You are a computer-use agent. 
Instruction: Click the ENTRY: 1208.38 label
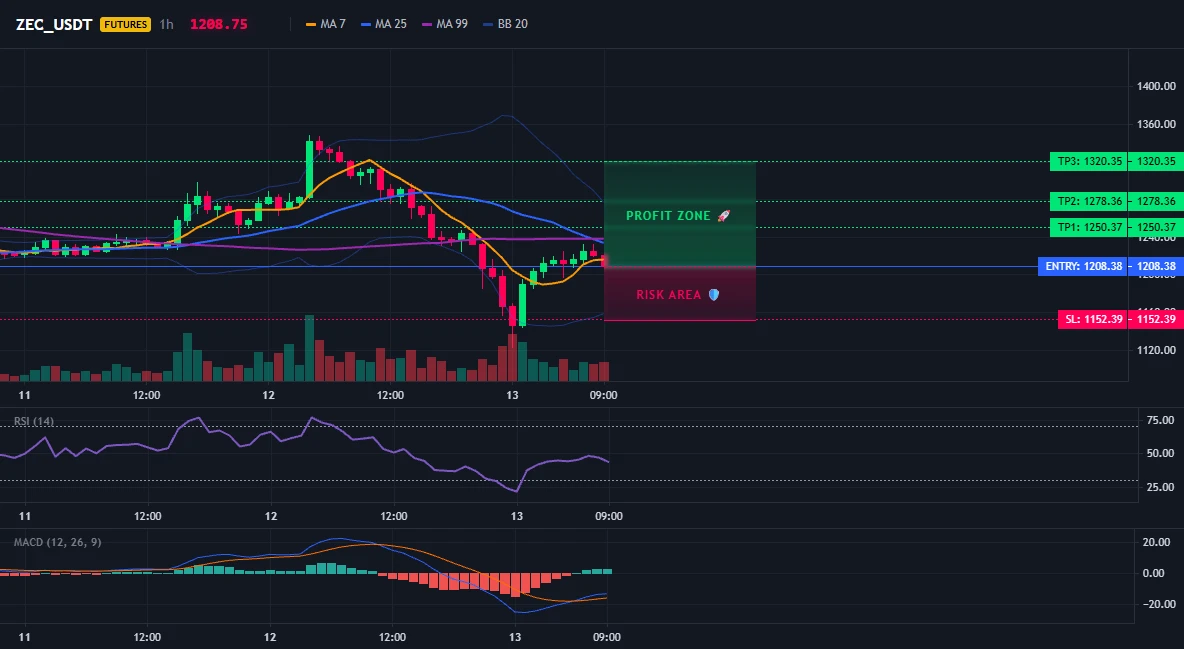click(x=1082, y=266)
